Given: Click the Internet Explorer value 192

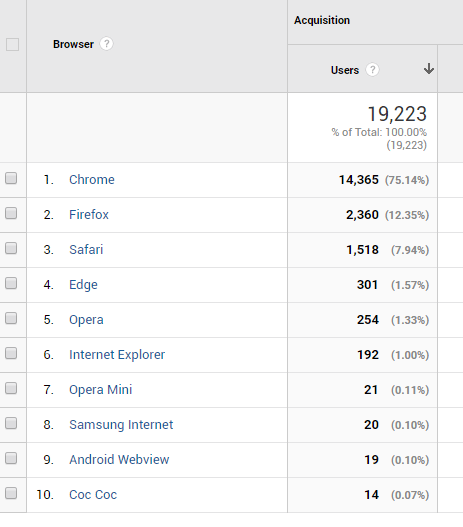Looking at the screenshot, I should pos(368,355).
